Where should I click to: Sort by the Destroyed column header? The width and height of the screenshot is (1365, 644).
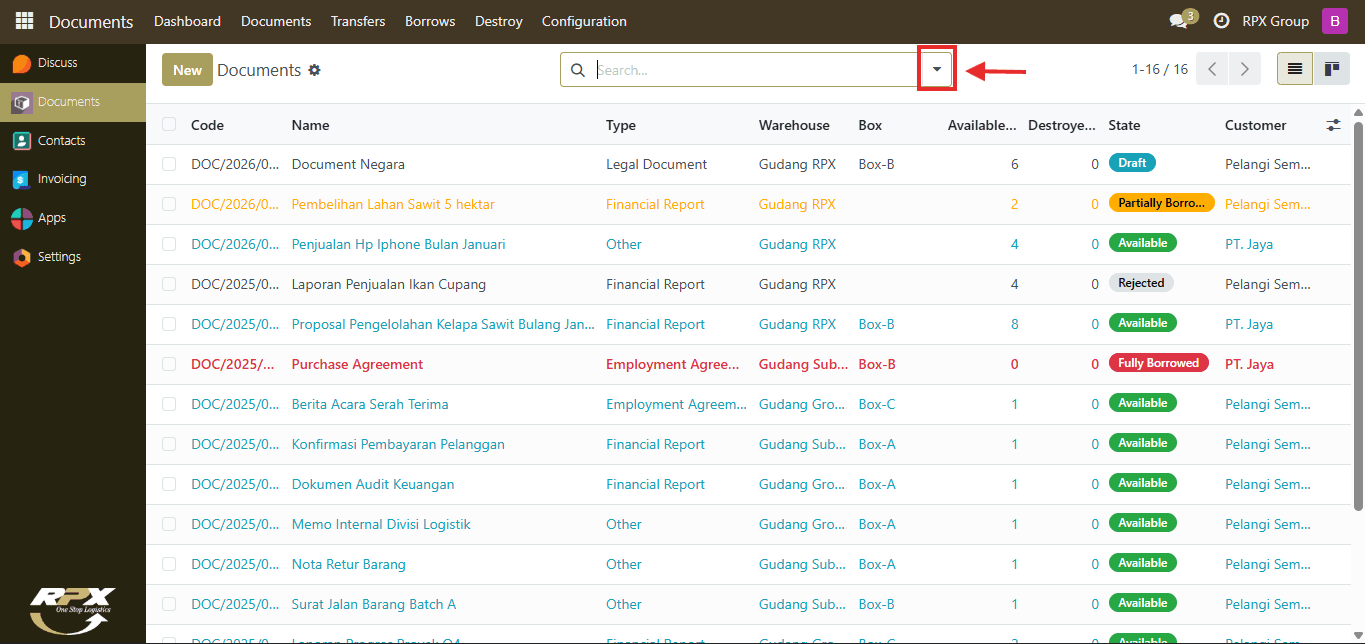1063,125
